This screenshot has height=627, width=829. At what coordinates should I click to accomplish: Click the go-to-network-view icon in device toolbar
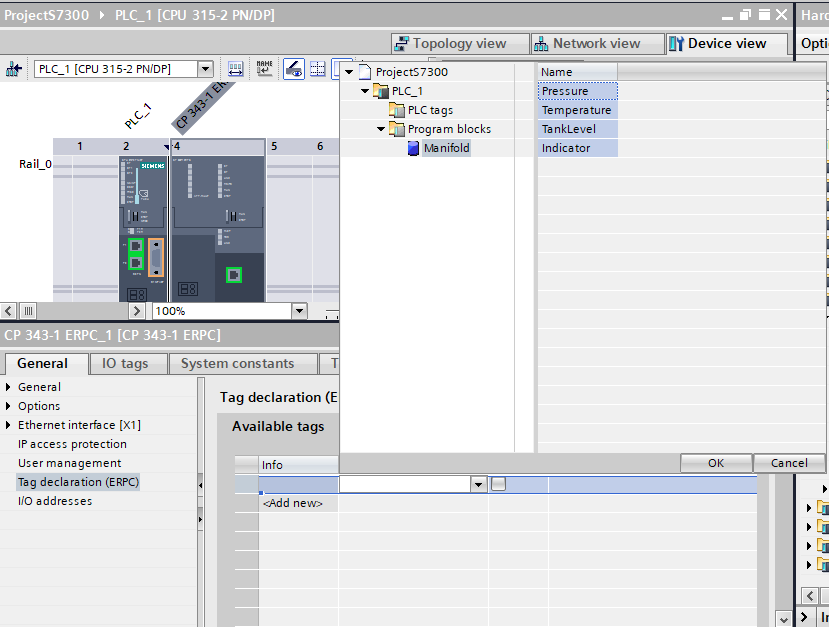click(x=14, y=69)
